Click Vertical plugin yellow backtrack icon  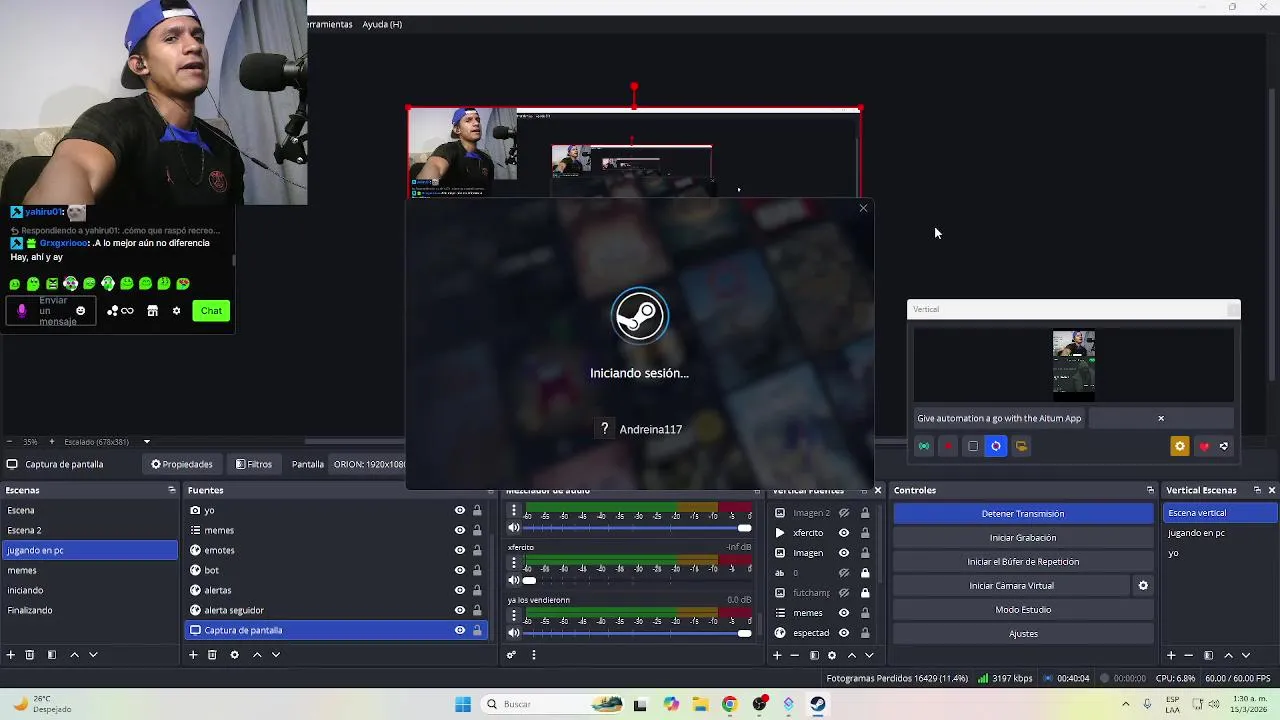pos(1021,446)
